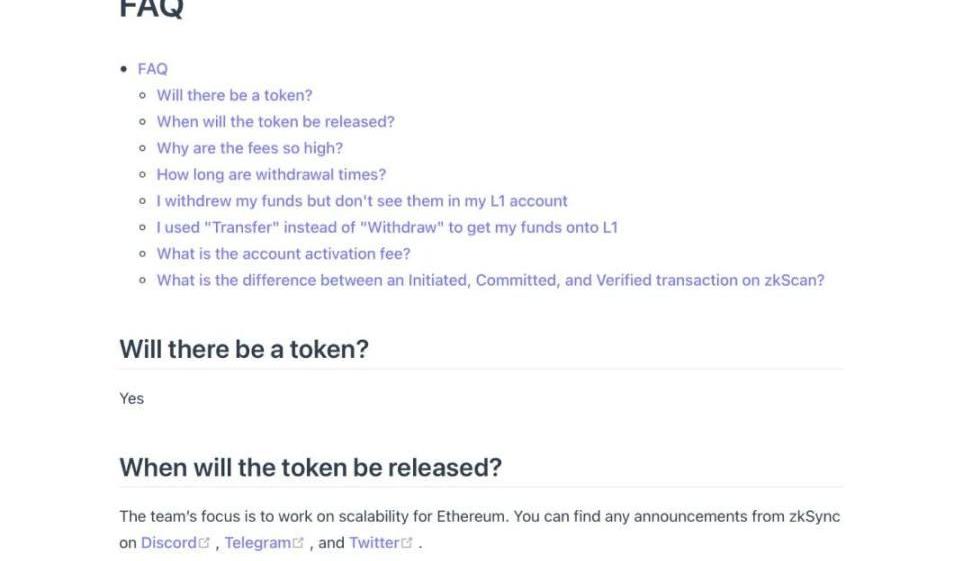This screenshot has width=972, height=561.
Task: Open the Telegram announcements link
Action: 257,543
